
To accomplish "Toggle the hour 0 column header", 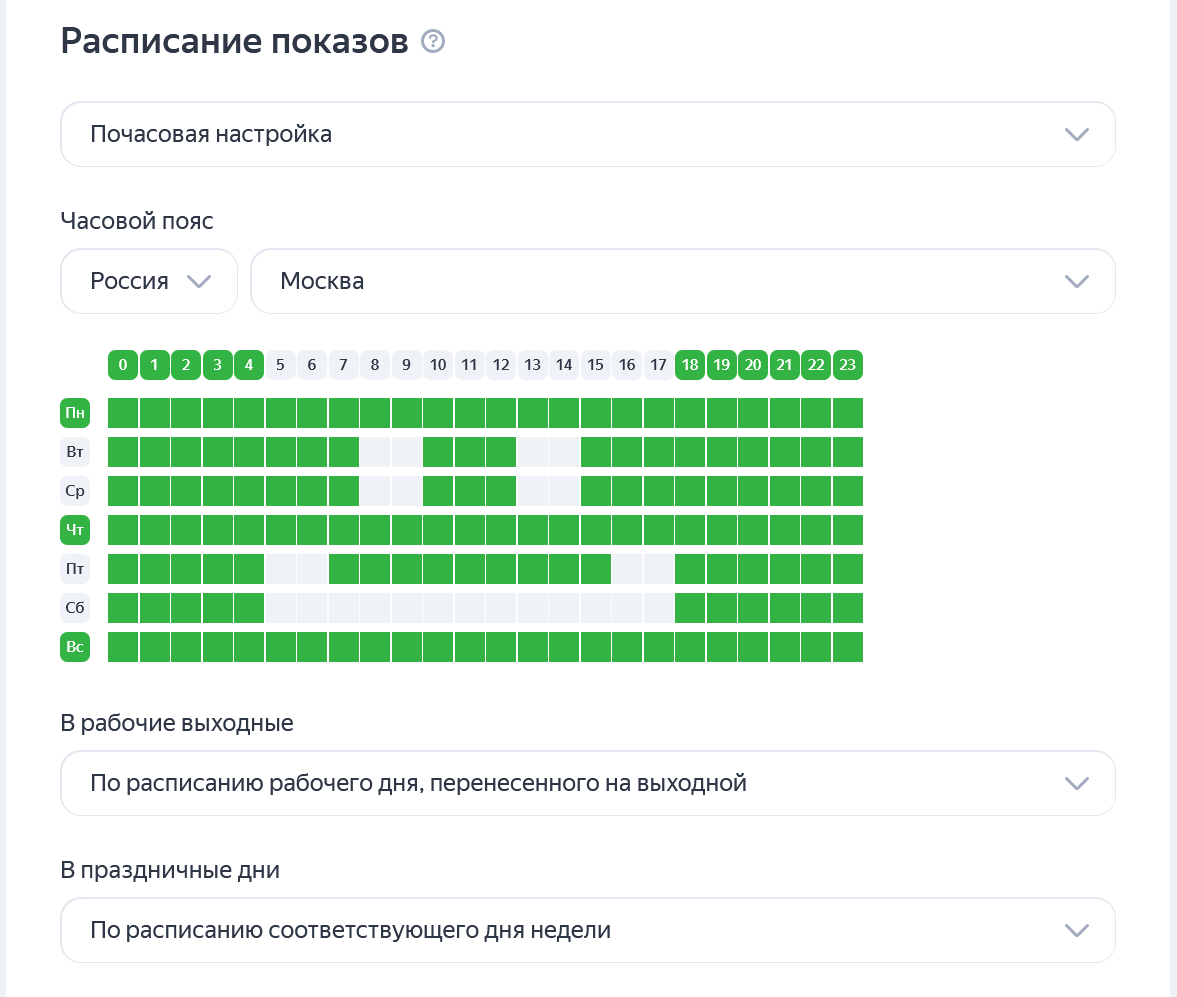I will pyautogui.click(x=122, y=364).
